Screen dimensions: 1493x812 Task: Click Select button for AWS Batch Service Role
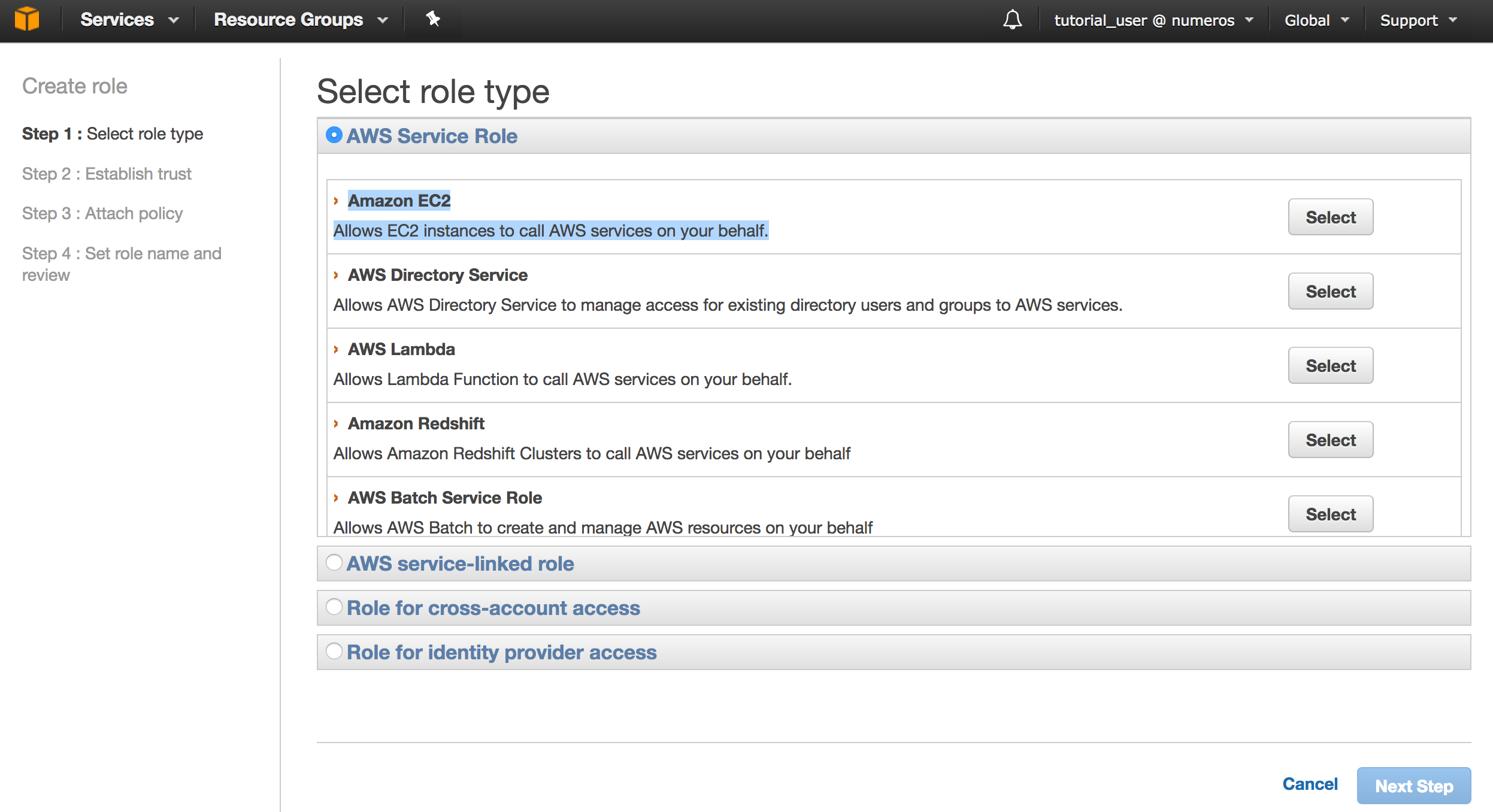click(x=1330, y=514)
